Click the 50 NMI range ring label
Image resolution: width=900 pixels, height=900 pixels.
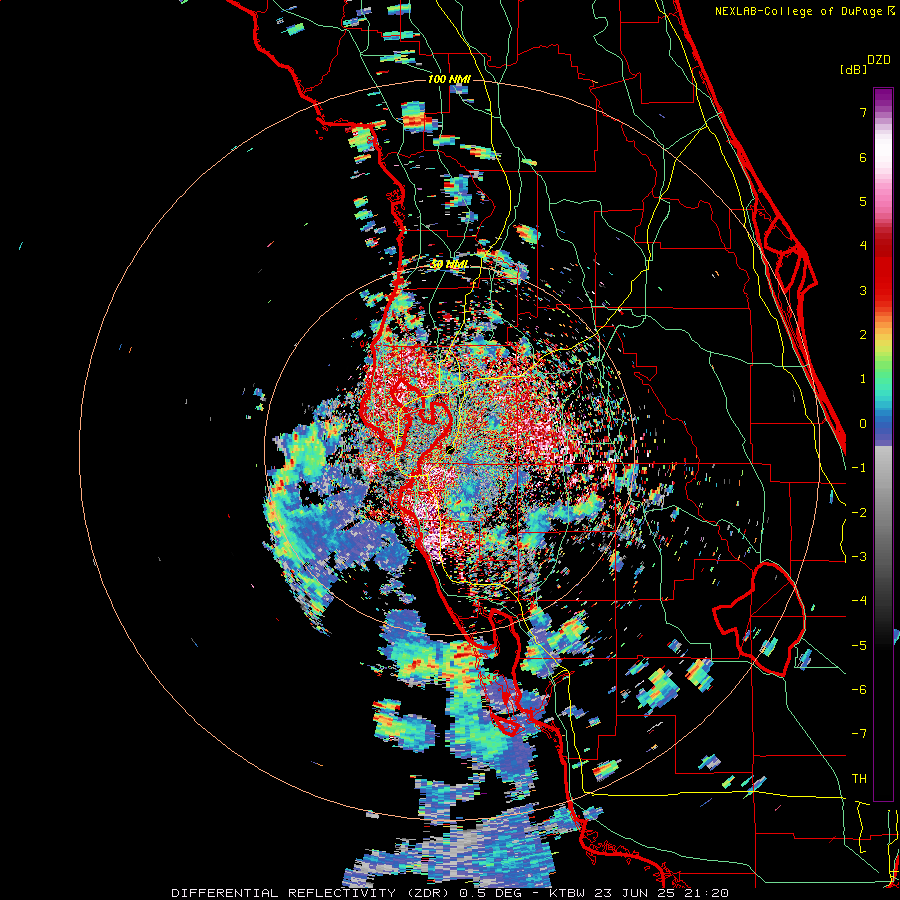pos(449,264)
